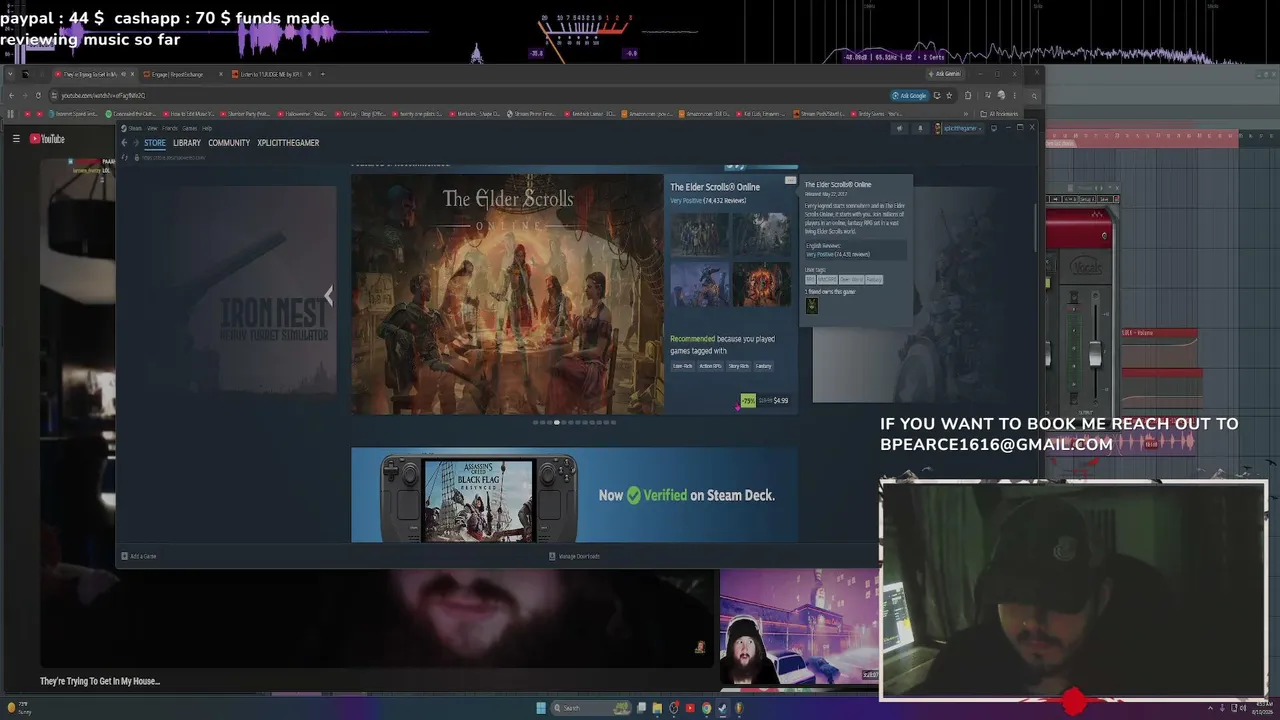The width and height of the screenshot is (1280, 720).
Task: Open Chrome from the Windows taskbar
Action: (706, 708)
